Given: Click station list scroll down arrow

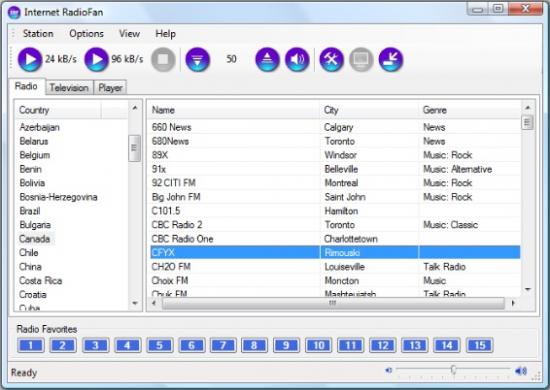Looking at the screenshot, I should pos(528,289).
